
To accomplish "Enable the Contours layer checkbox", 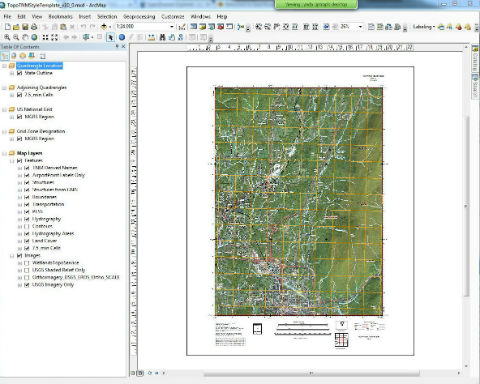I will click(x=27, y=226).
